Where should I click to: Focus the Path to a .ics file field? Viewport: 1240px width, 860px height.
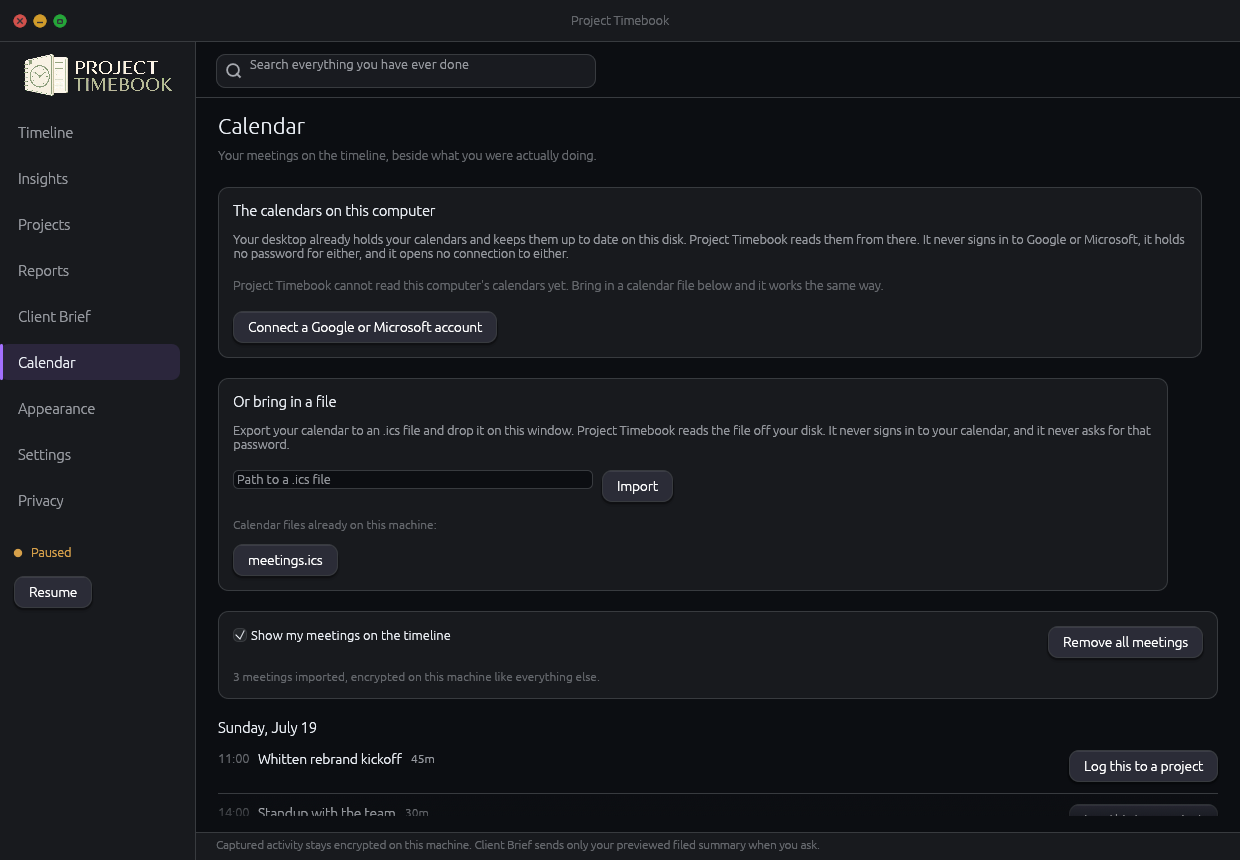(413, 479)
